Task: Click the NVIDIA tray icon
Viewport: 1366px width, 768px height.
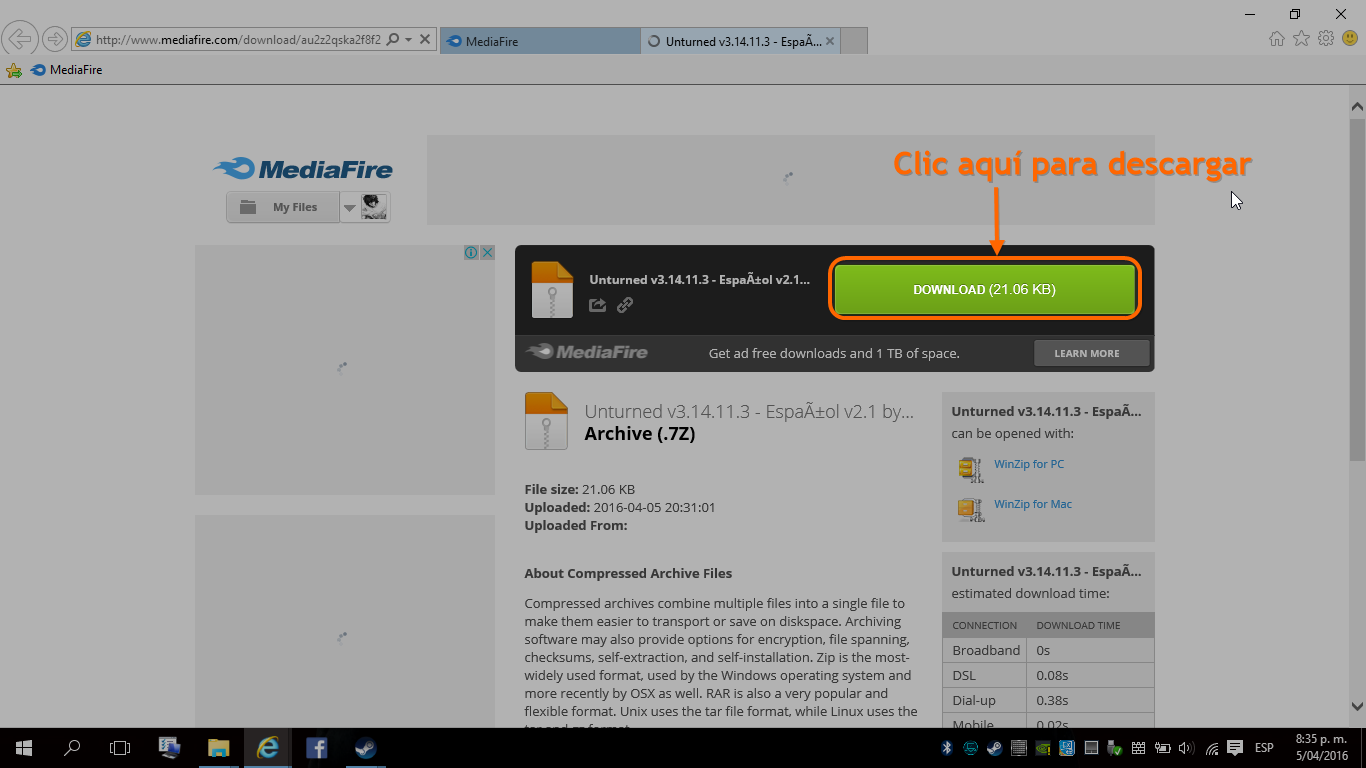Action: 1042,748
